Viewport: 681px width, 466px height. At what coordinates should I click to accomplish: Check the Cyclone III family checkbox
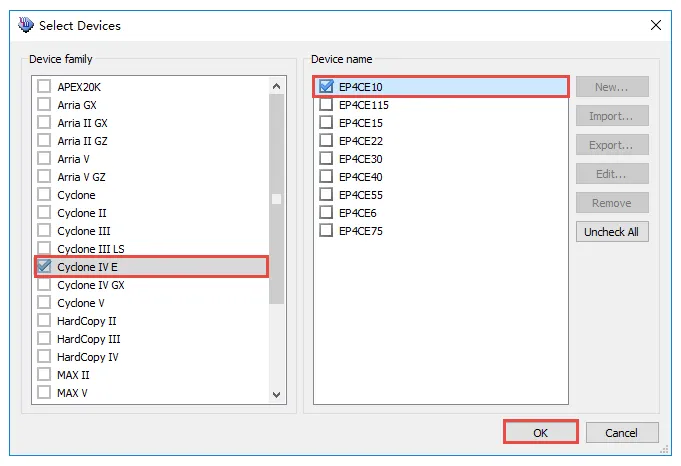click(x=44, y=231)
